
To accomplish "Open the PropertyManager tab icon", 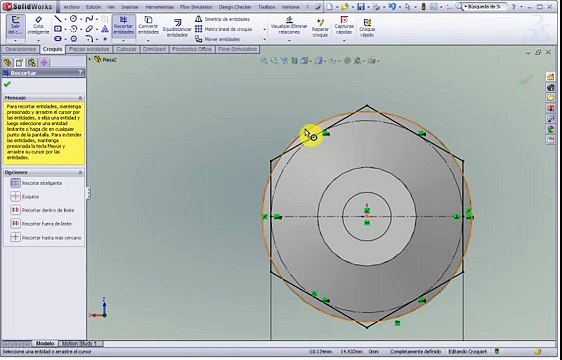I will (x=20, y=62).
